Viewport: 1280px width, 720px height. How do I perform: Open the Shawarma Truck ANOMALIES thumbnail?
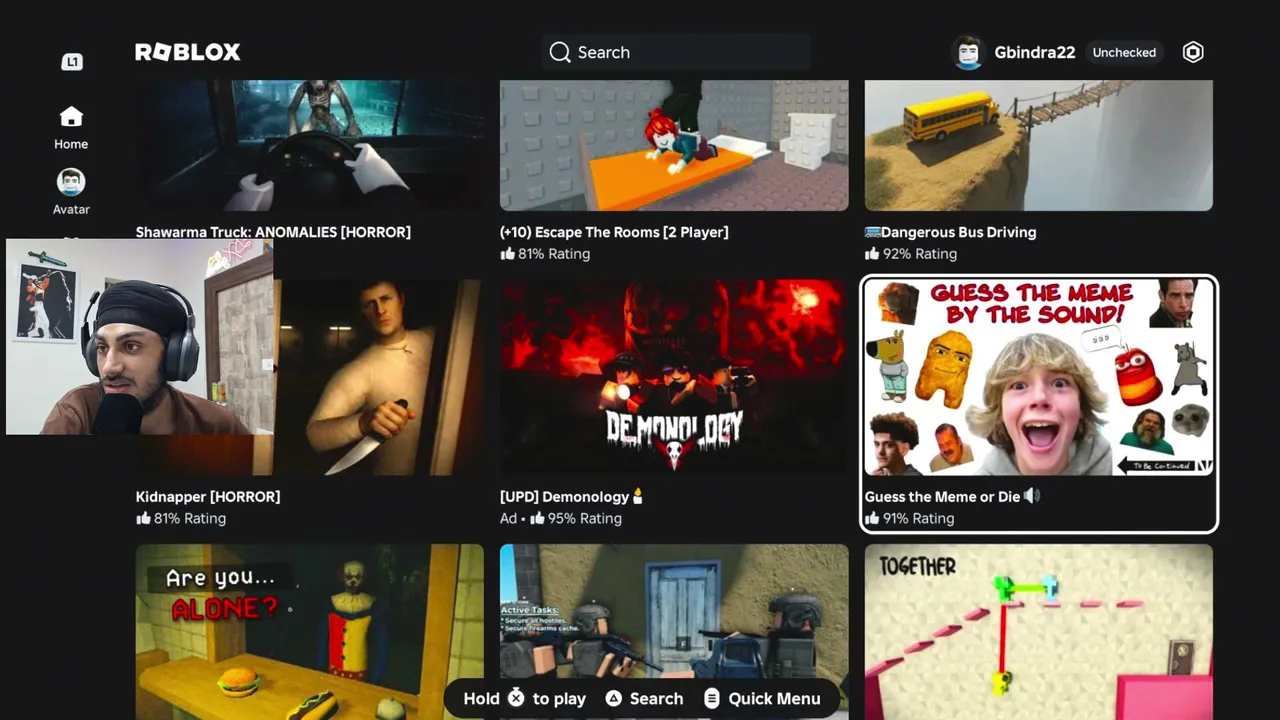coord(310,146)
